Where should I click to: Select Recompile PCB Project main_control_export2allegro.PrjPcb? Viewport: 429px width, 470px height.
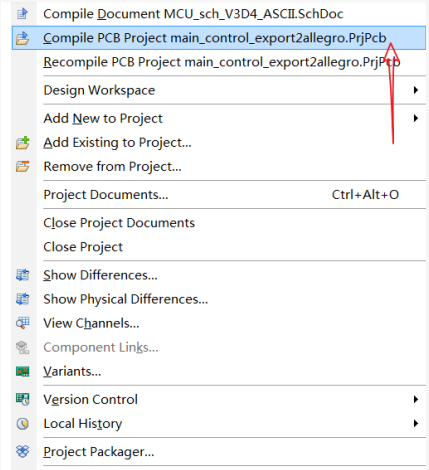(222, 62)
